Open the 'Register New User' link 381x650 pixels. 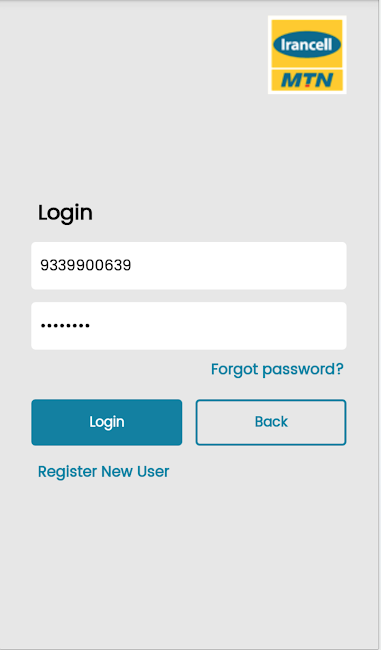coord(104,472)
